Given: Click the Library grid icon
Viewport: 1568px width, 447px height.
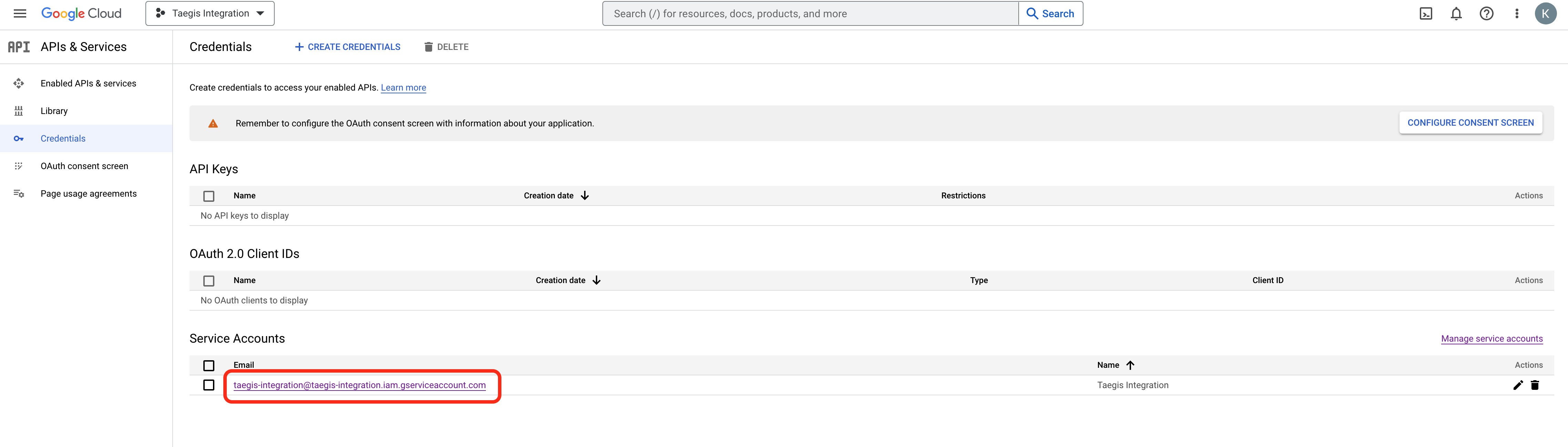Looking at the screenshot, I should [x=19, y=111].
